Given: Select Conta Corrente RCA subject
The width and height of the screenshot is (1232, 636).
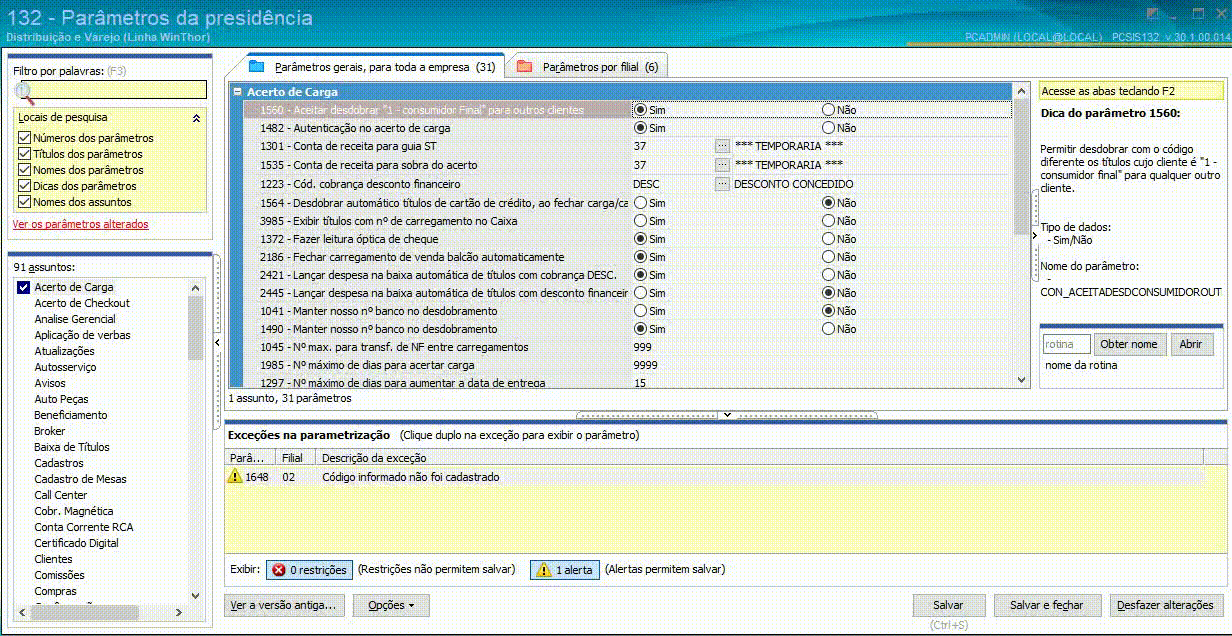Looking at the screenshot, I should (x=83, y=527).
